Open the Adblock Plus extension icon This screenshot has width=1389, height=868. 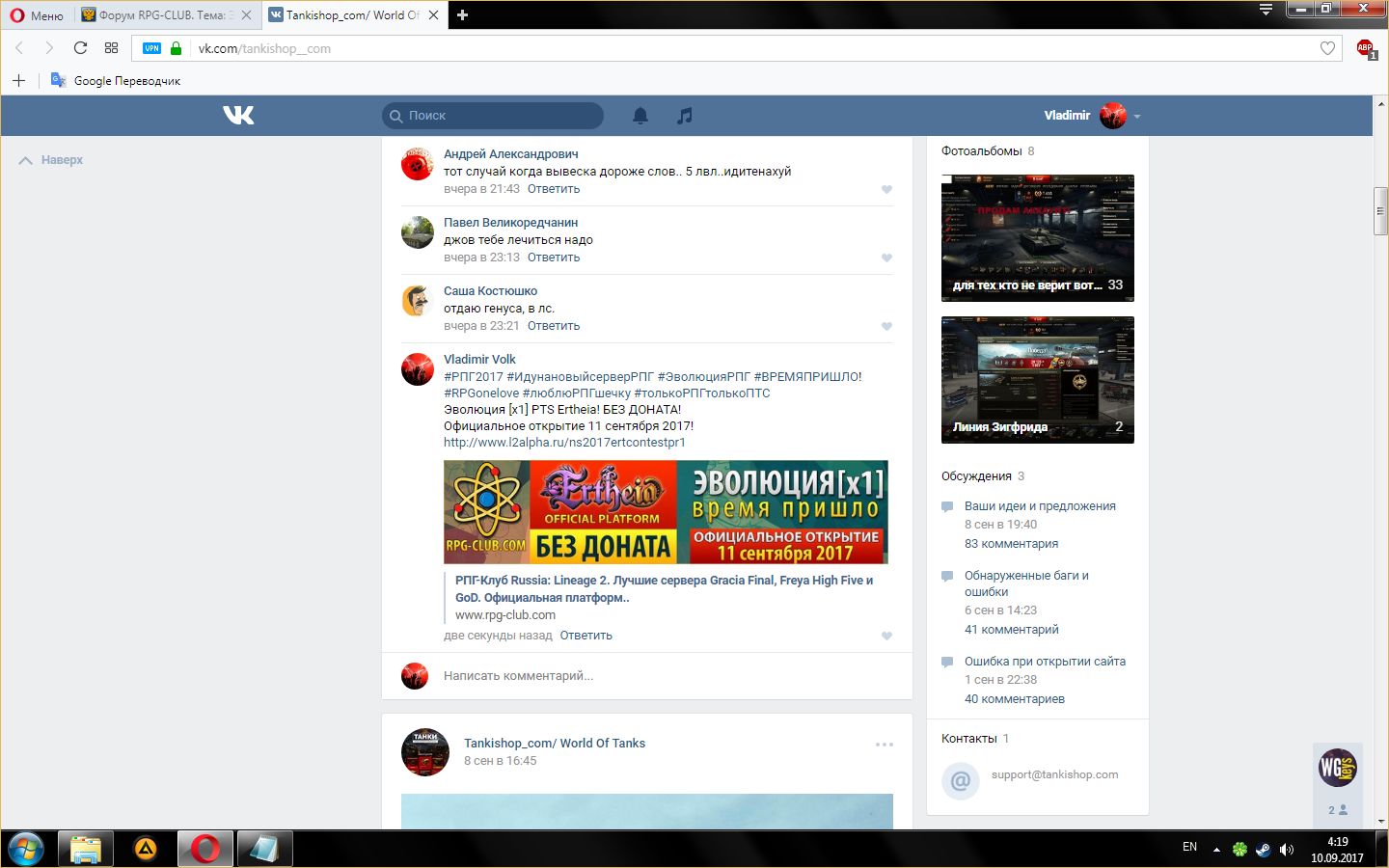(1366, 48)
